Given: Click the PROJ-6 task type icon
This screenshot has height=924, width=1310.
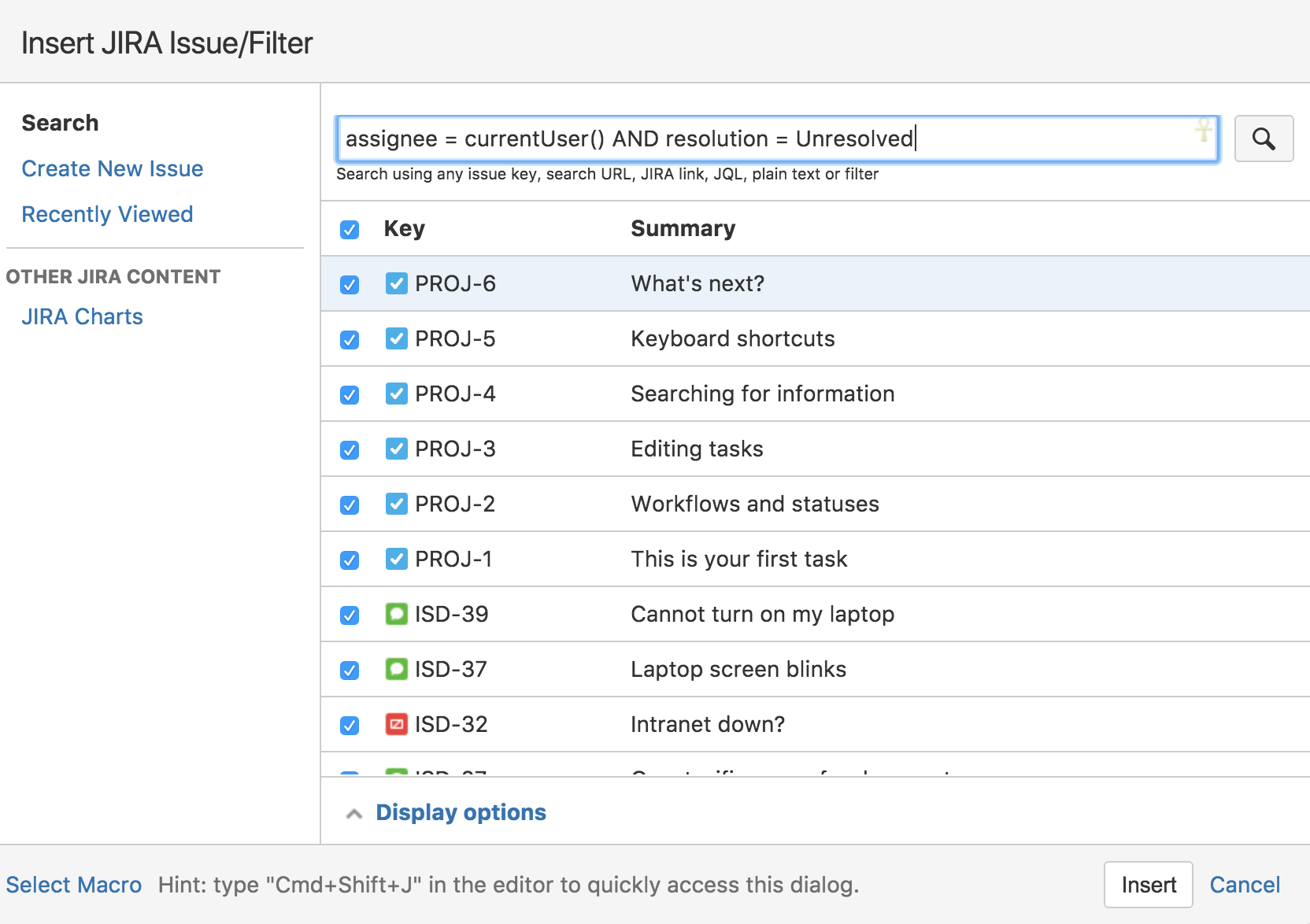Looking at the screenshot, I should pos(397,284).
